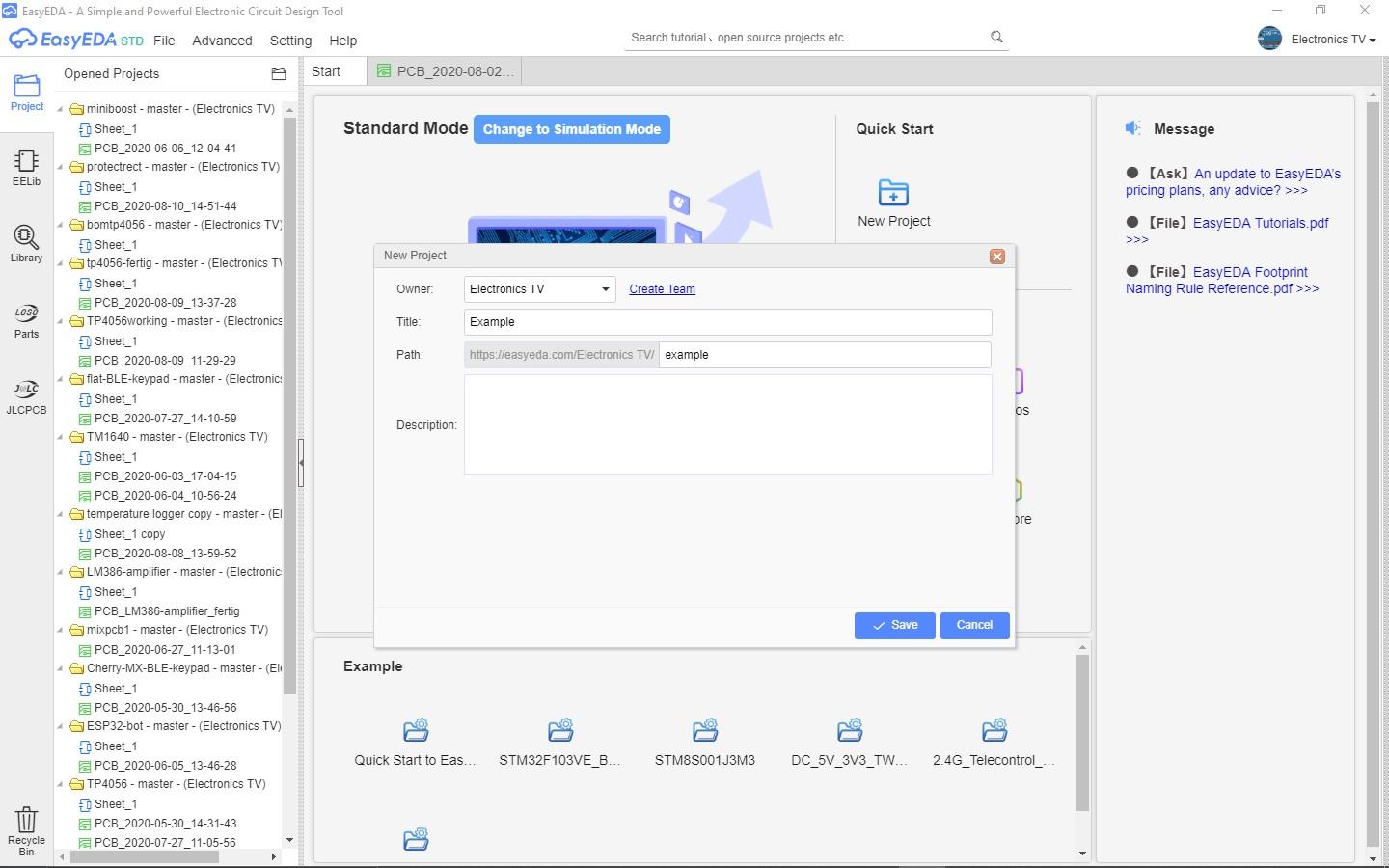
Task: Select PCB_2020-06-27_11-13-01 in tree
Action: (x=165, y=650)
